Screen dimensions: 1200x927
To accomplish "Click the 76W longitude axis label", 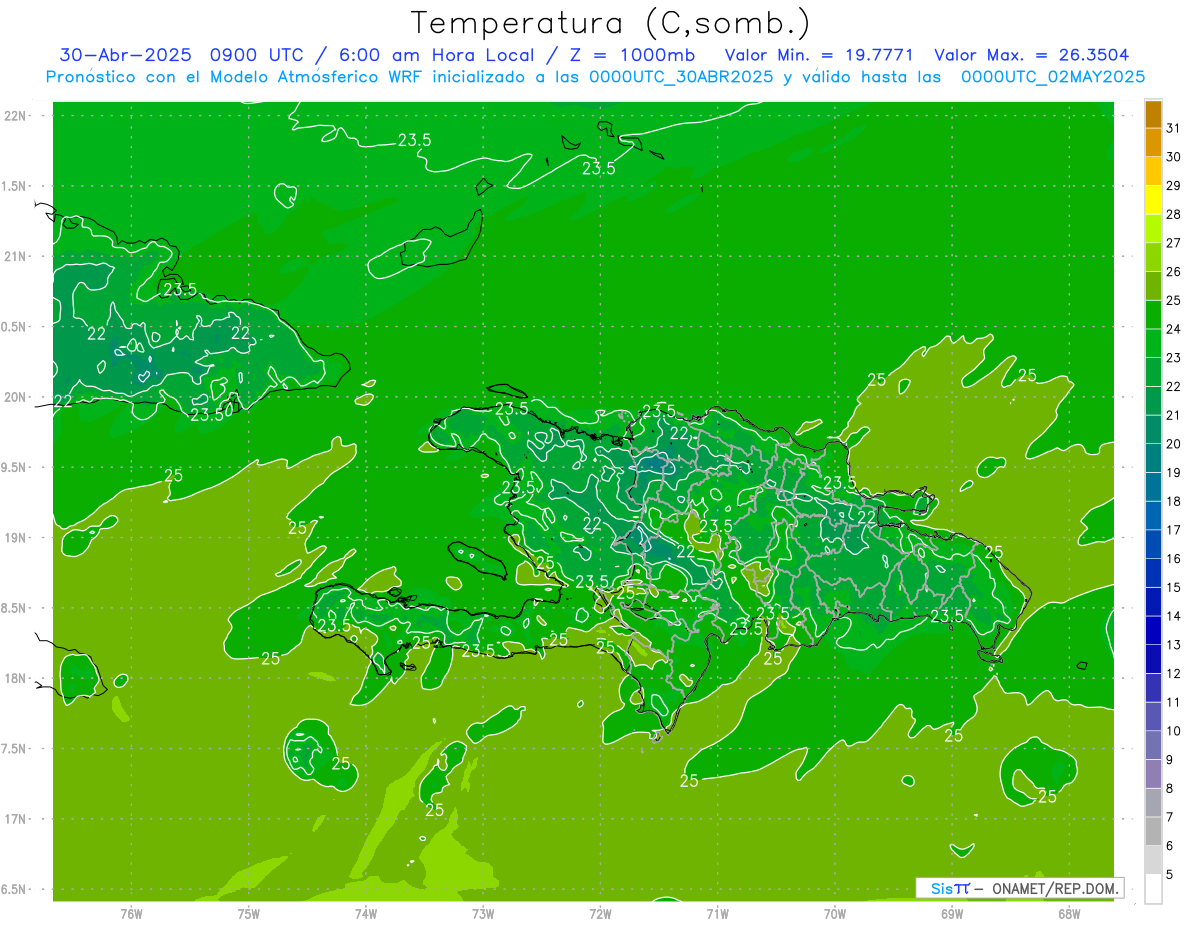I will pyautogui.click(x=131, y=913).
